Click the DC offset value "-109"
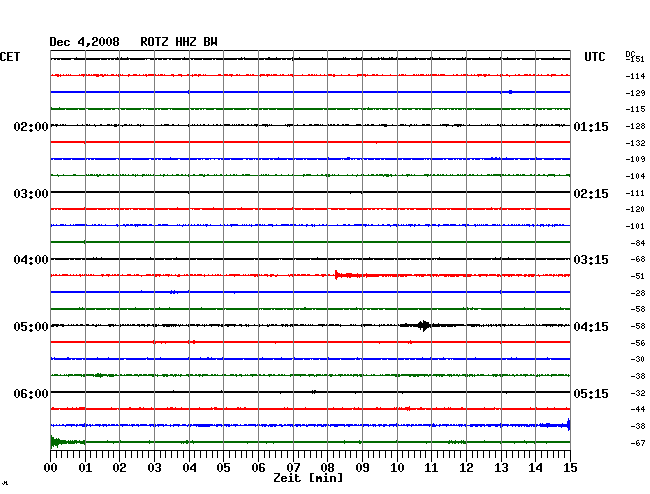The width and height of the screenshot is (650, 494). [x=635, y=159]
